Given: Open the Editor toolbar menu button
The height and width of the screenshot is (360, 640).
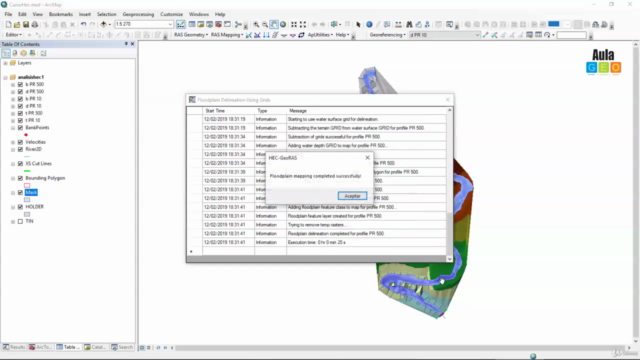Looking at the screenshot, I should click(14, 35).
